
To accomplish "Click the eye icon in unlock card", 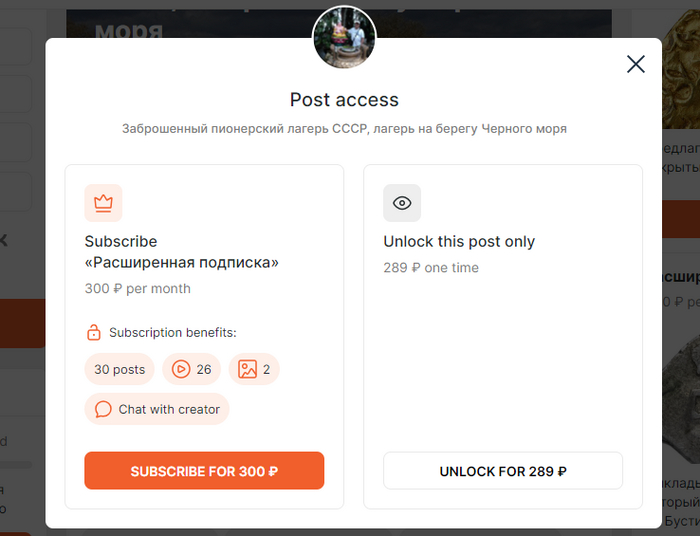I will point(402,203).
